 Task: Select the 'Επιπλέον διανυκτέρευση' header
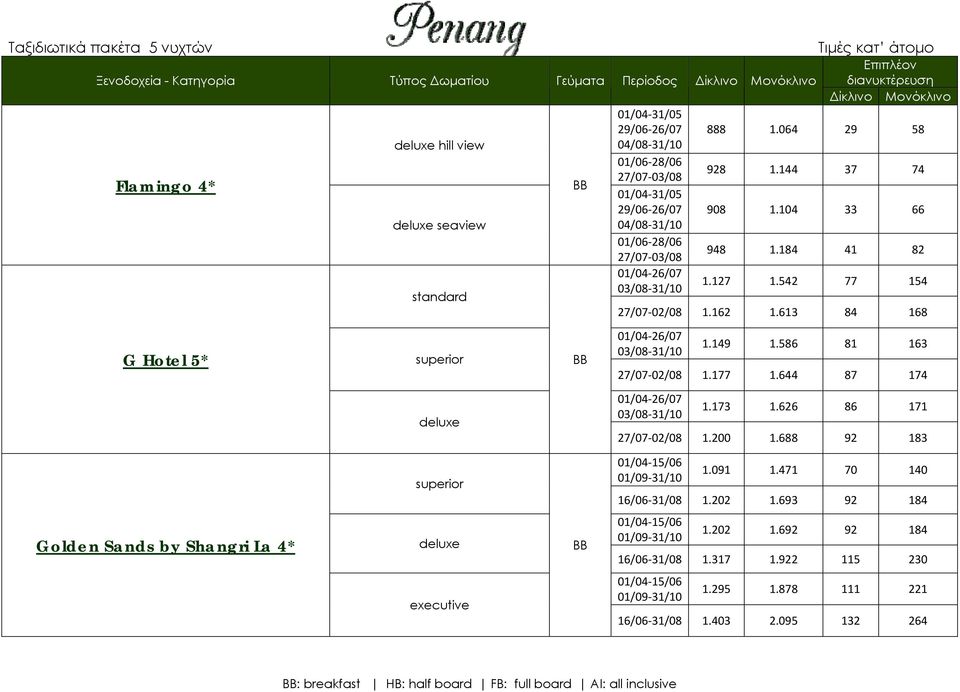[x=890, y=72]
